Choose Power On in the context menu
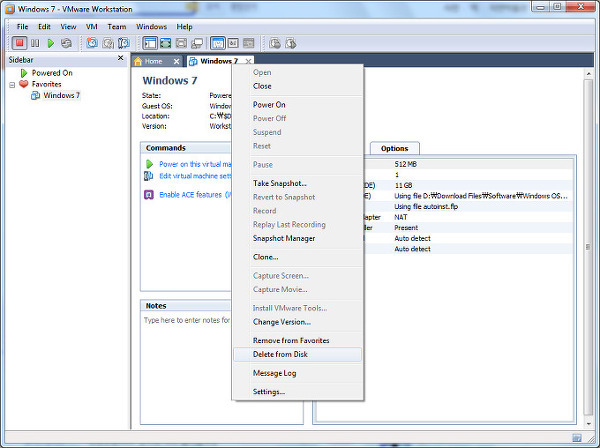Screen dimensions: 600x448 click(298, 104)
